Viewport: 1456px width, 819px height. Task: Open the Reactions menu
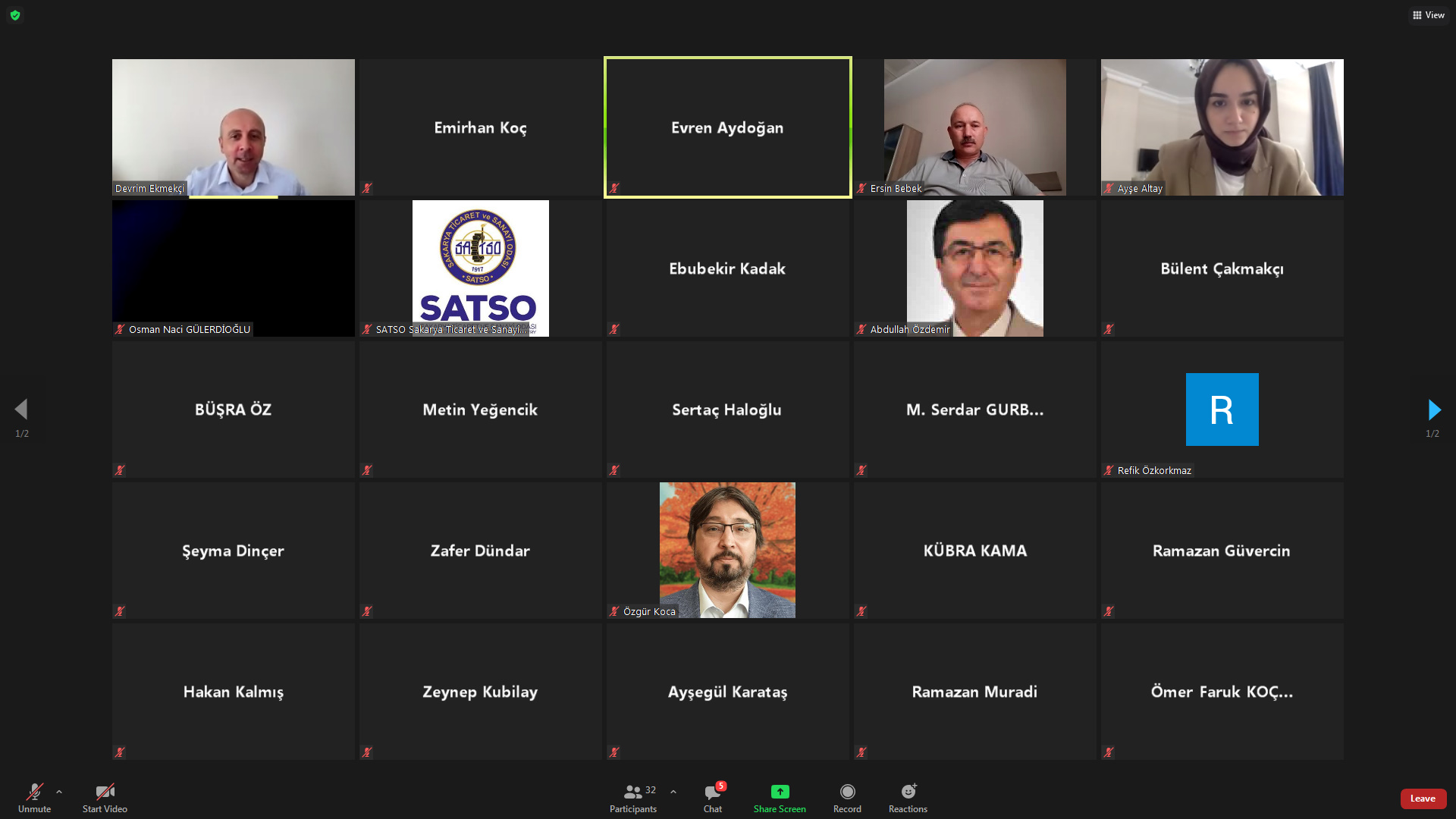coord(908,798)
